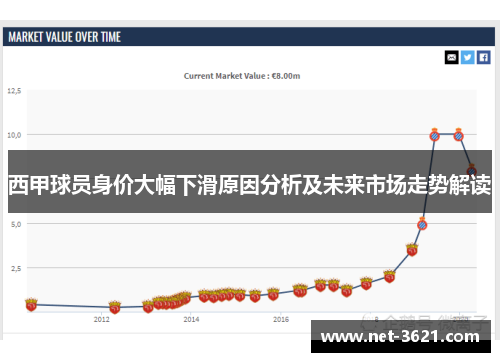The width and height of the screenshot is (500, 362).
Task: Open the www.net-3621.com link
Action: [x=400, y=337]
